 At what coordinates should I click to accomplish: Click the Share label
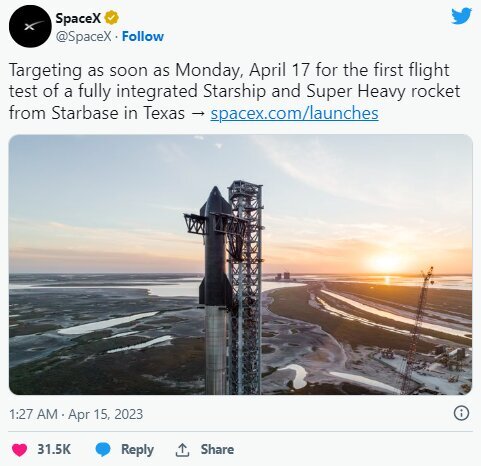coord(217,449)
